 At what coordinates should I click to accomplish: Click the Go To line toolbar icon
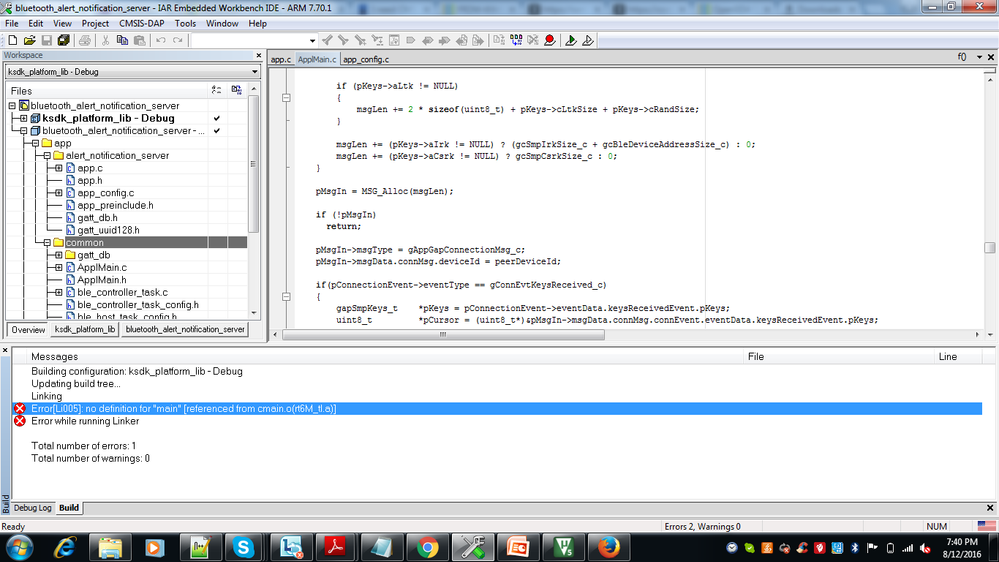(x=394, y=40)
